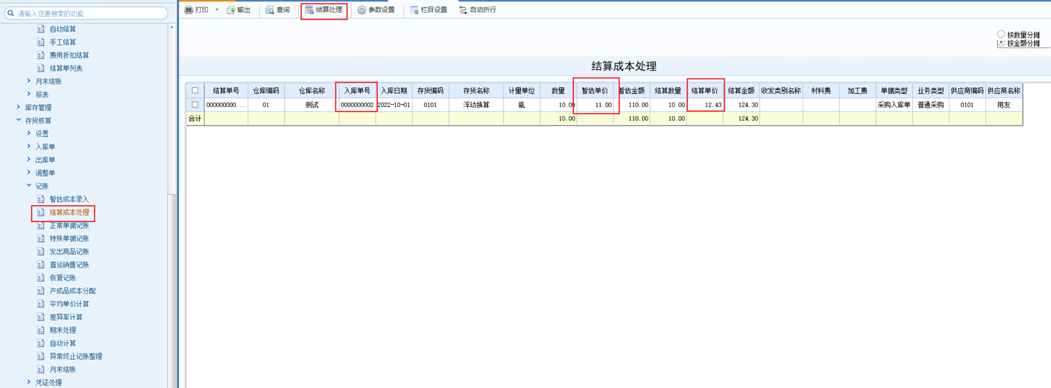Screen dimensions: 1051x388
Task: Click the 入库单号 column header
Action: [x=357, y=90]
